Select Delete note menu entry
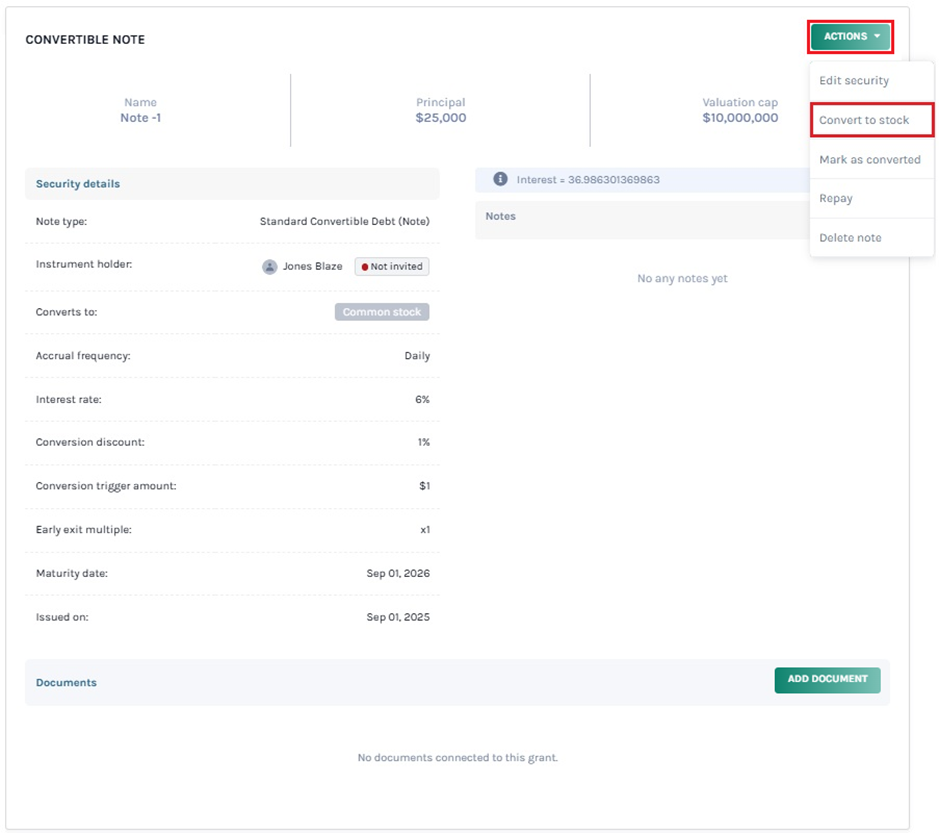939x833 pixels. (850, 238)
